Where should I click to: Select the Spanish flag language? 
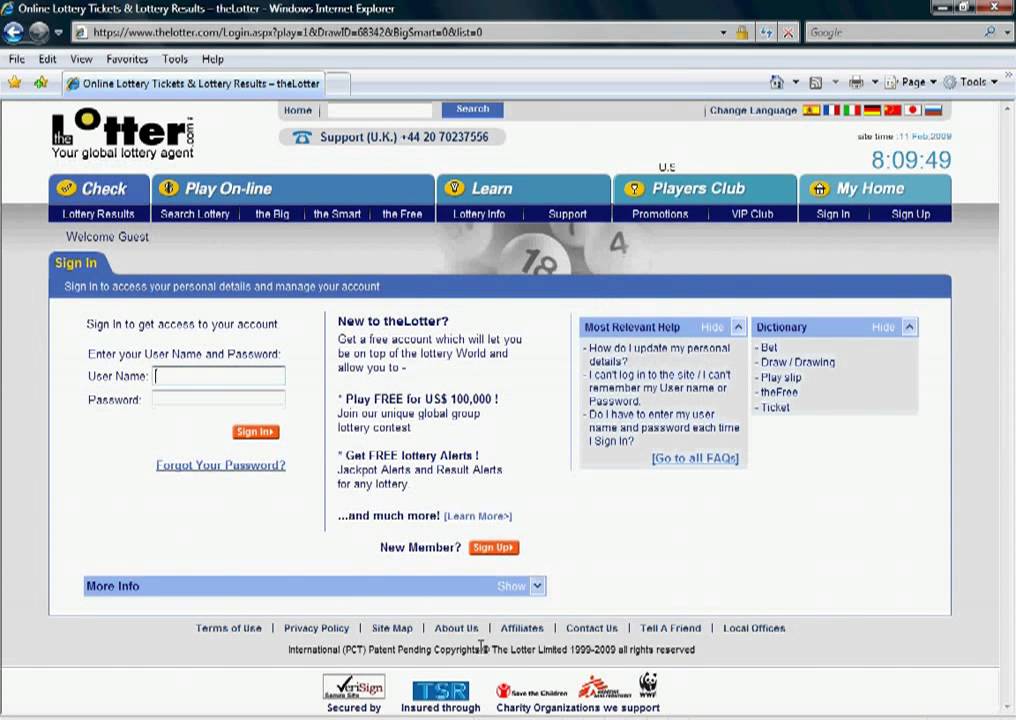tap(811, 110)
